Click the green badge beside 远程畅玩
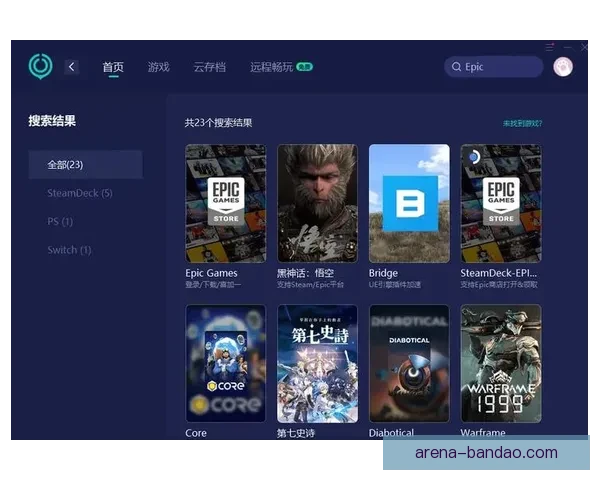Image resolution: width=600 pixels, height=480 pixels. pos(305,67)
